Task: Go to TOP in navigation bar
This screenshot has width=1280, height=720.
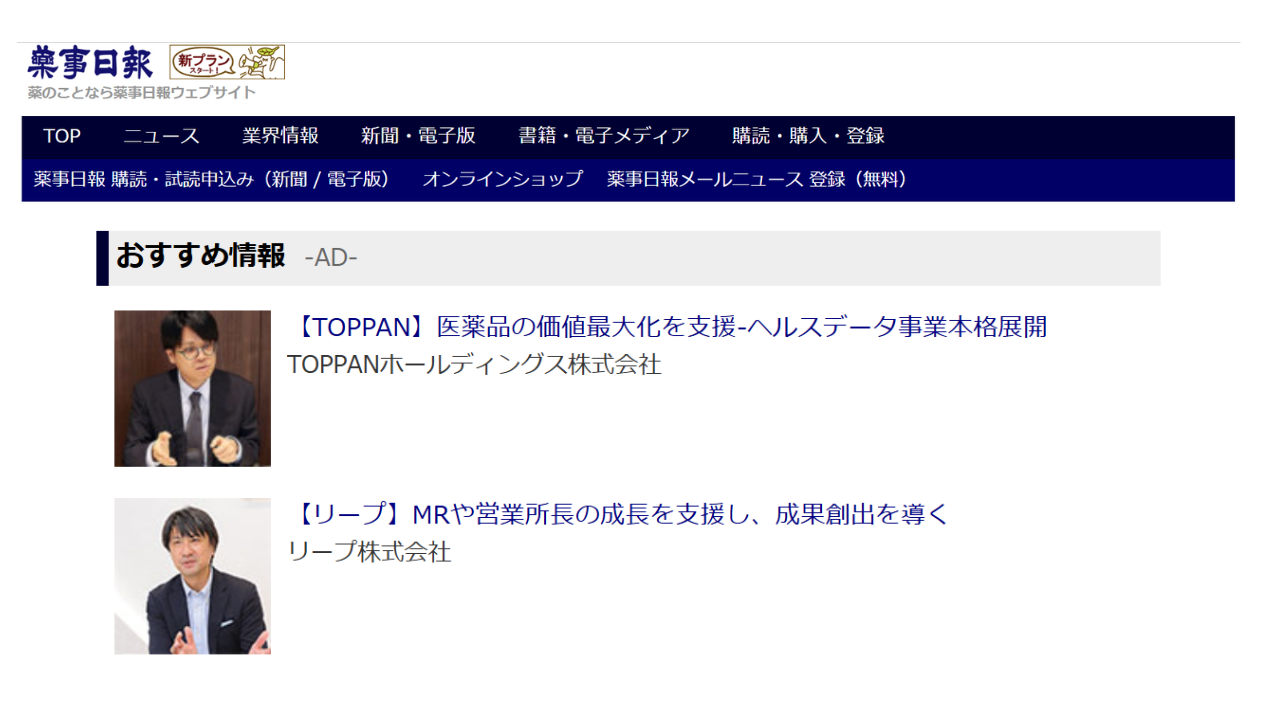Action: pos(62,136)
